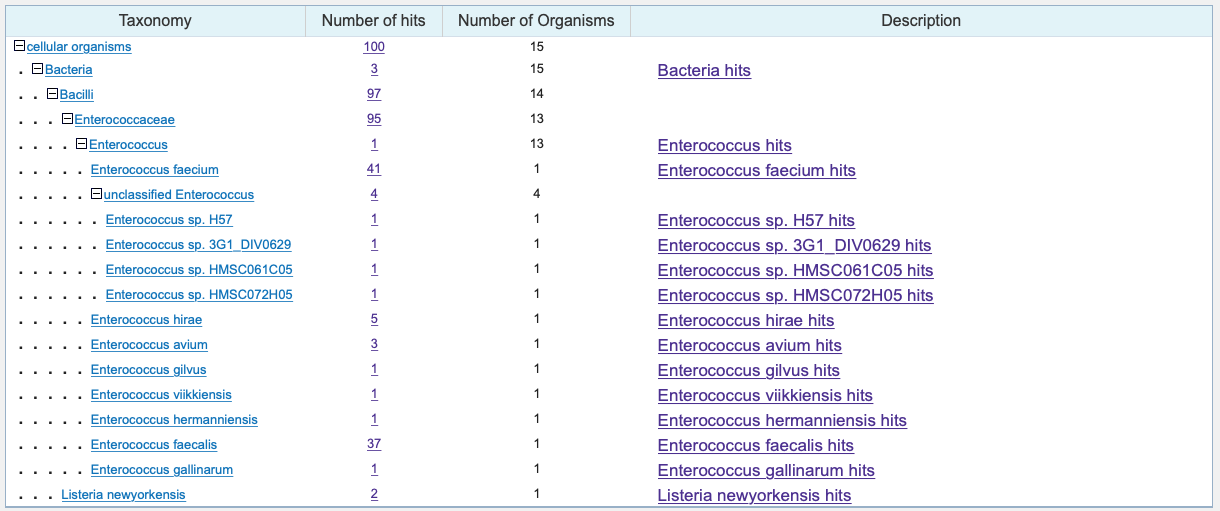The width and height of the screenshot is (1220, 511).
Task: Open the 41 hits for Enterococcus faecium
Action: [374, 169]
